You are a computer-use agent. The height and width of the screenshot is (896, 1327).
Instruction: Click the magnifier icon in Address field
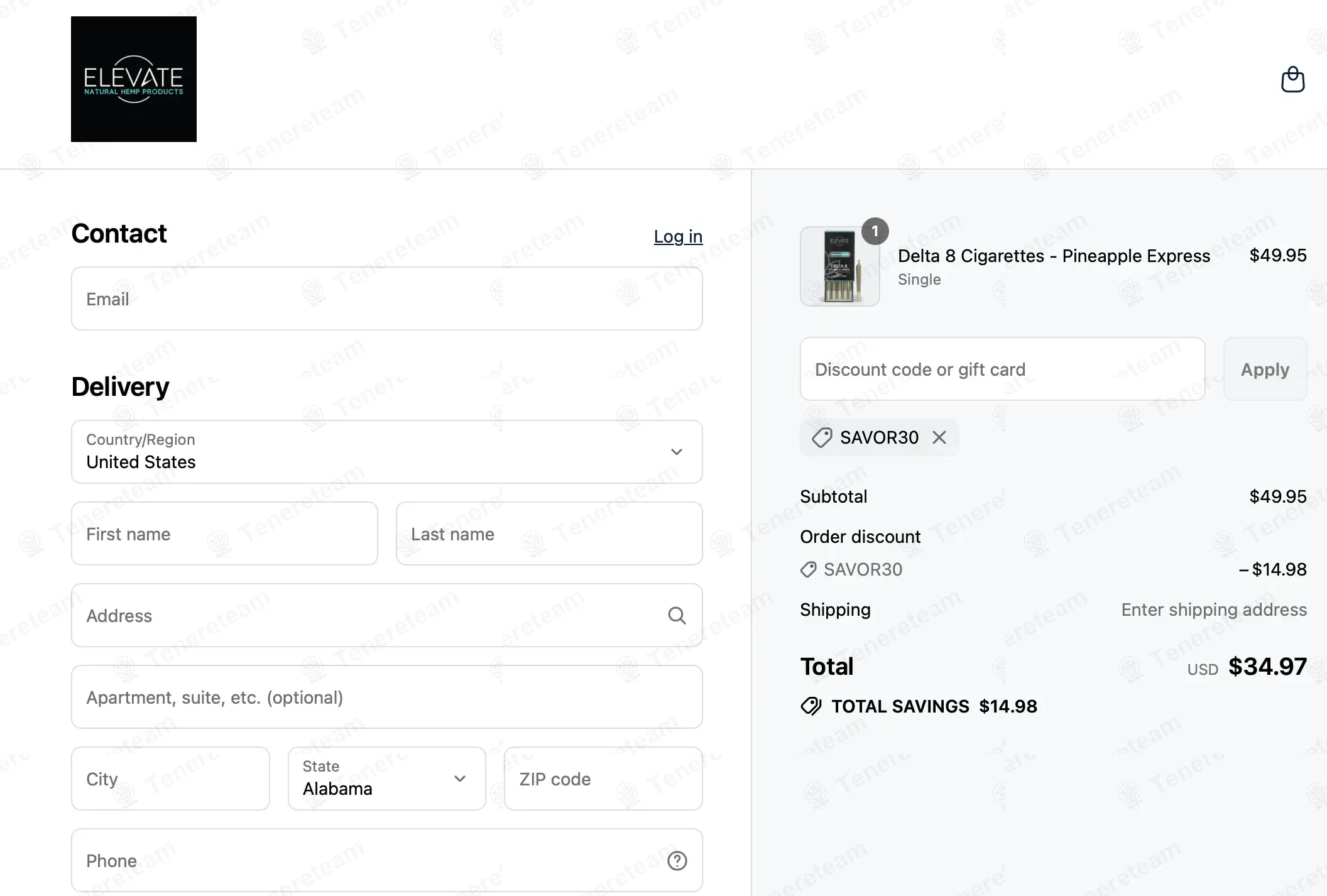point(676,616)
